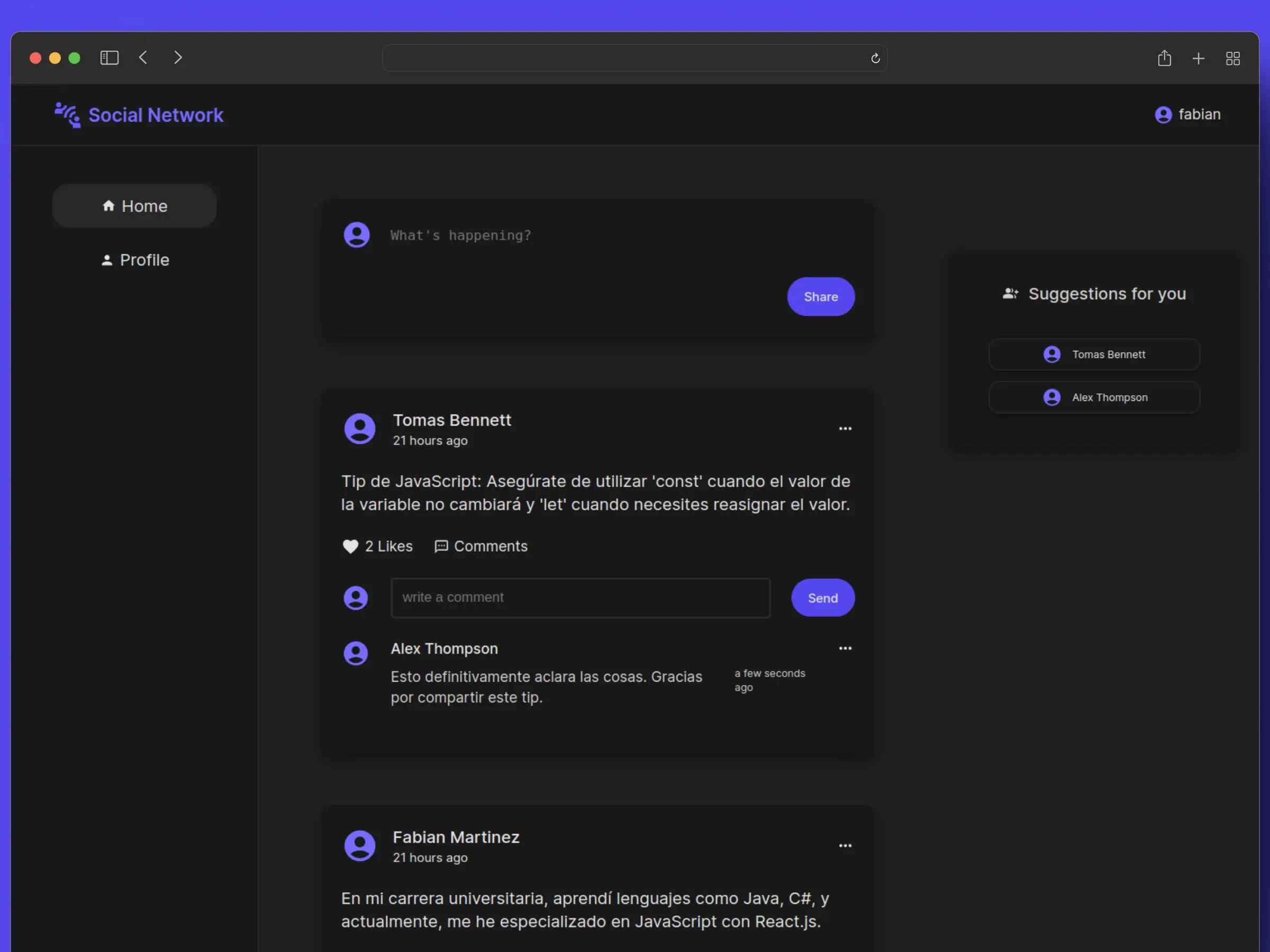1270x952 pixels.
Task: Open the Social Network home link text
Action: 156,115
